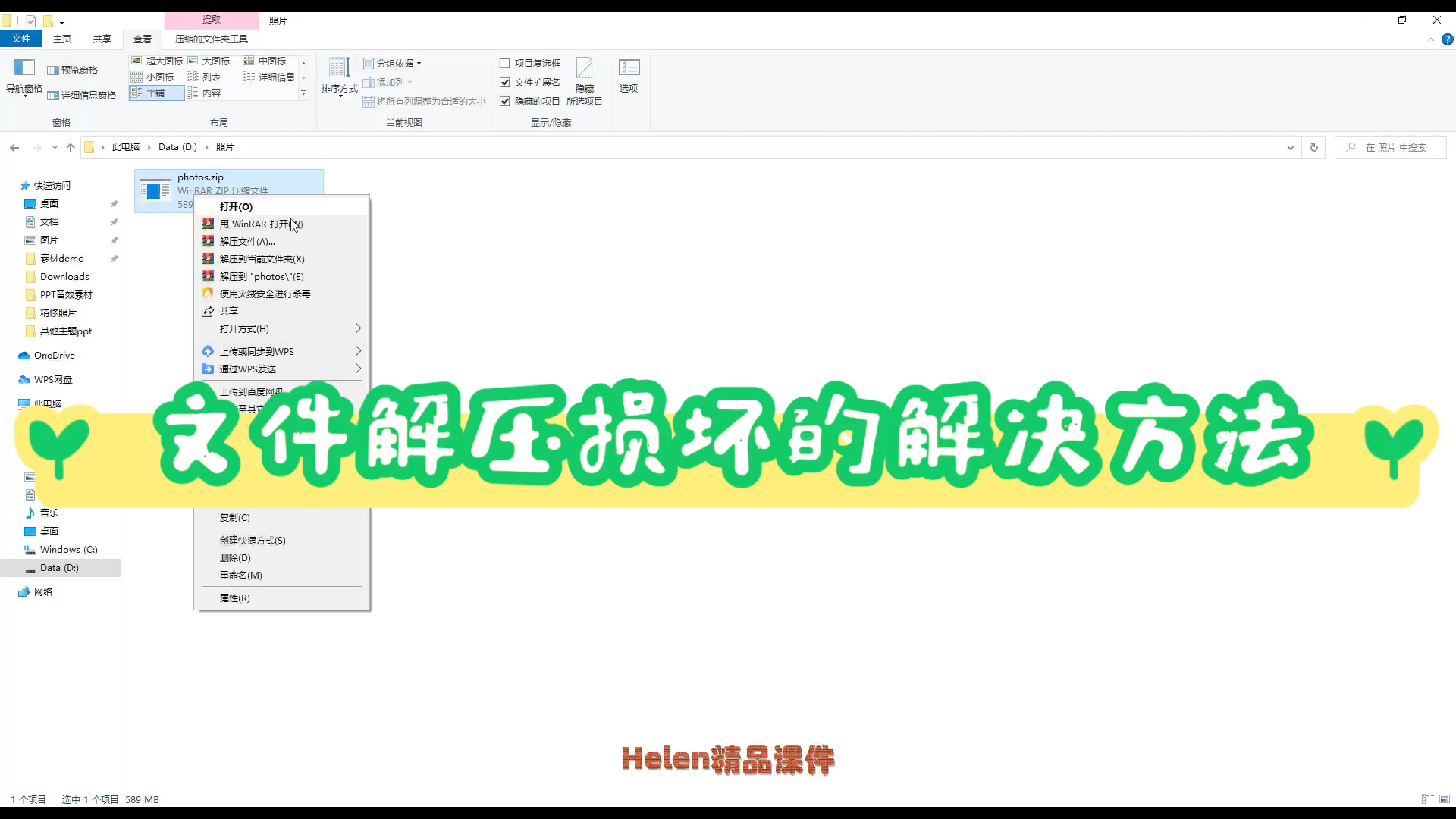Click 删除(D) button in context menu
The width and height of the screenshot is (1456, 819).
coord(234,557)
